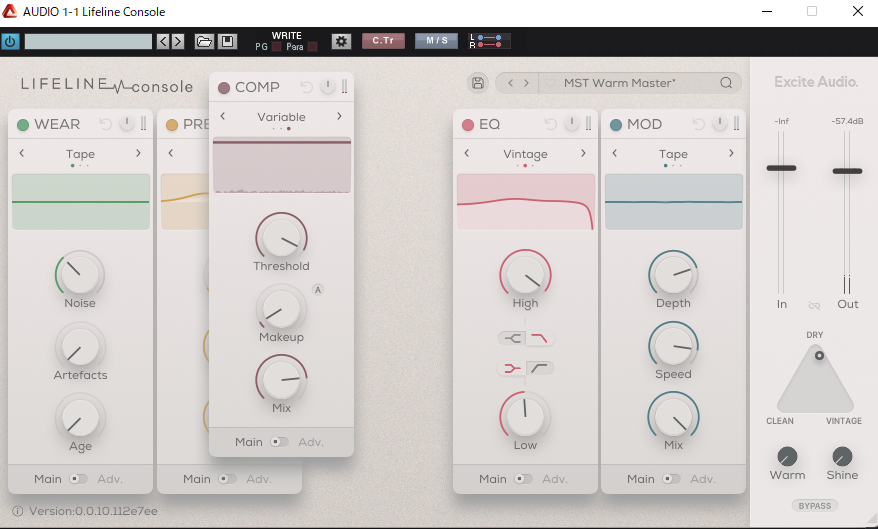Click the C.Tr button
878x529 pixels.
[x=383, y=41]
